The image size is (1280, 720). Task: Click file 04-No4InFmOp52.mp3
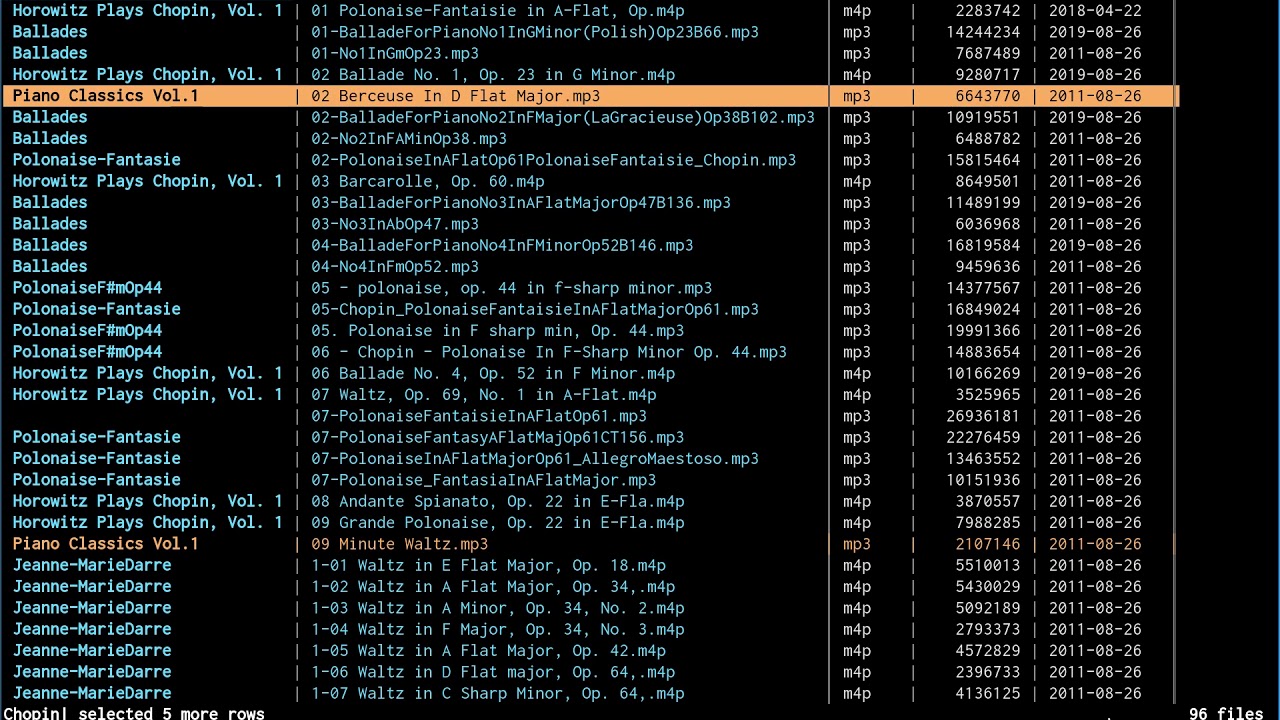tap(395, 267)
